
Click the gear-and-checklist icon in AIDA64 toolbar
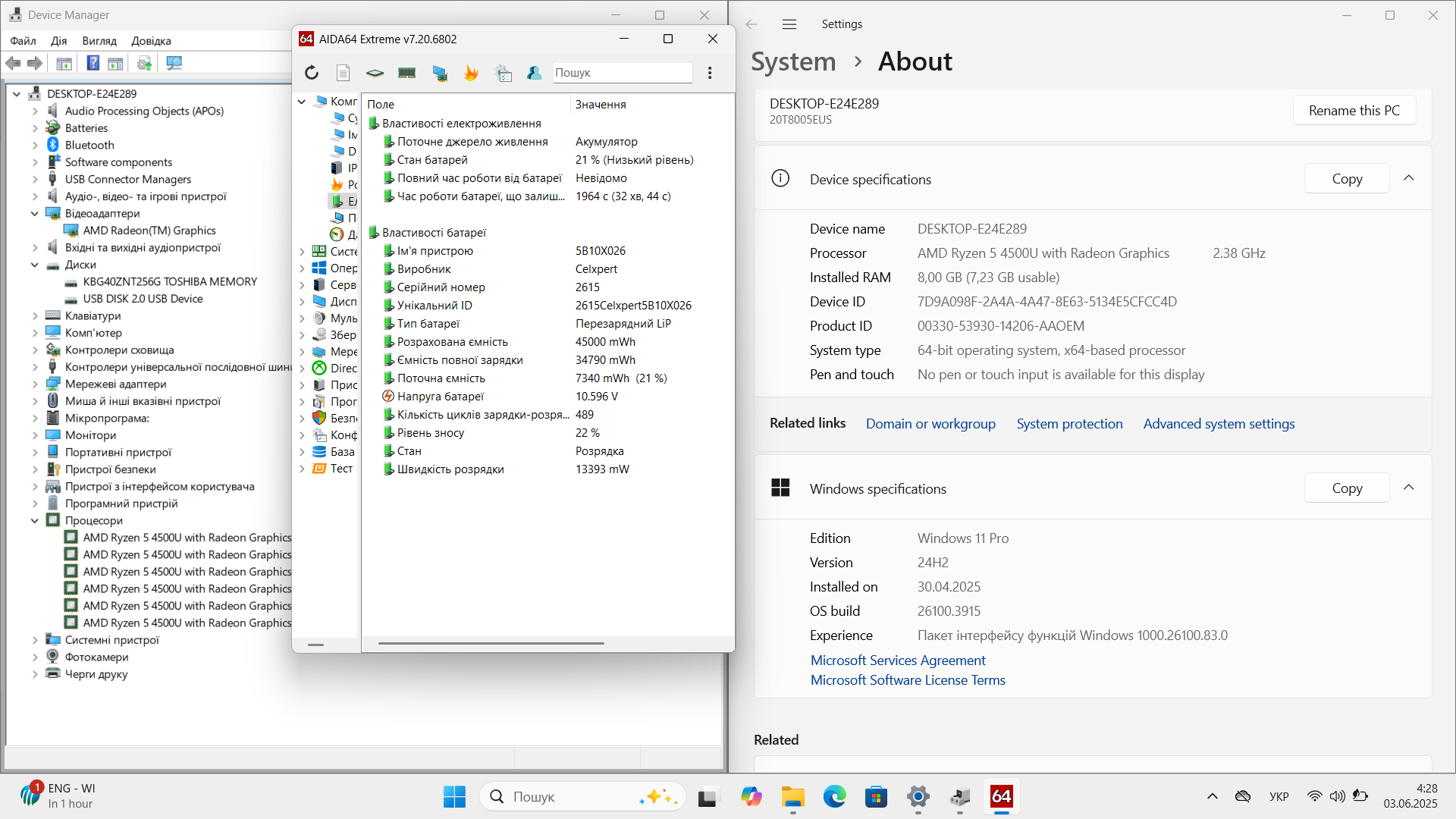coord(504,73)
